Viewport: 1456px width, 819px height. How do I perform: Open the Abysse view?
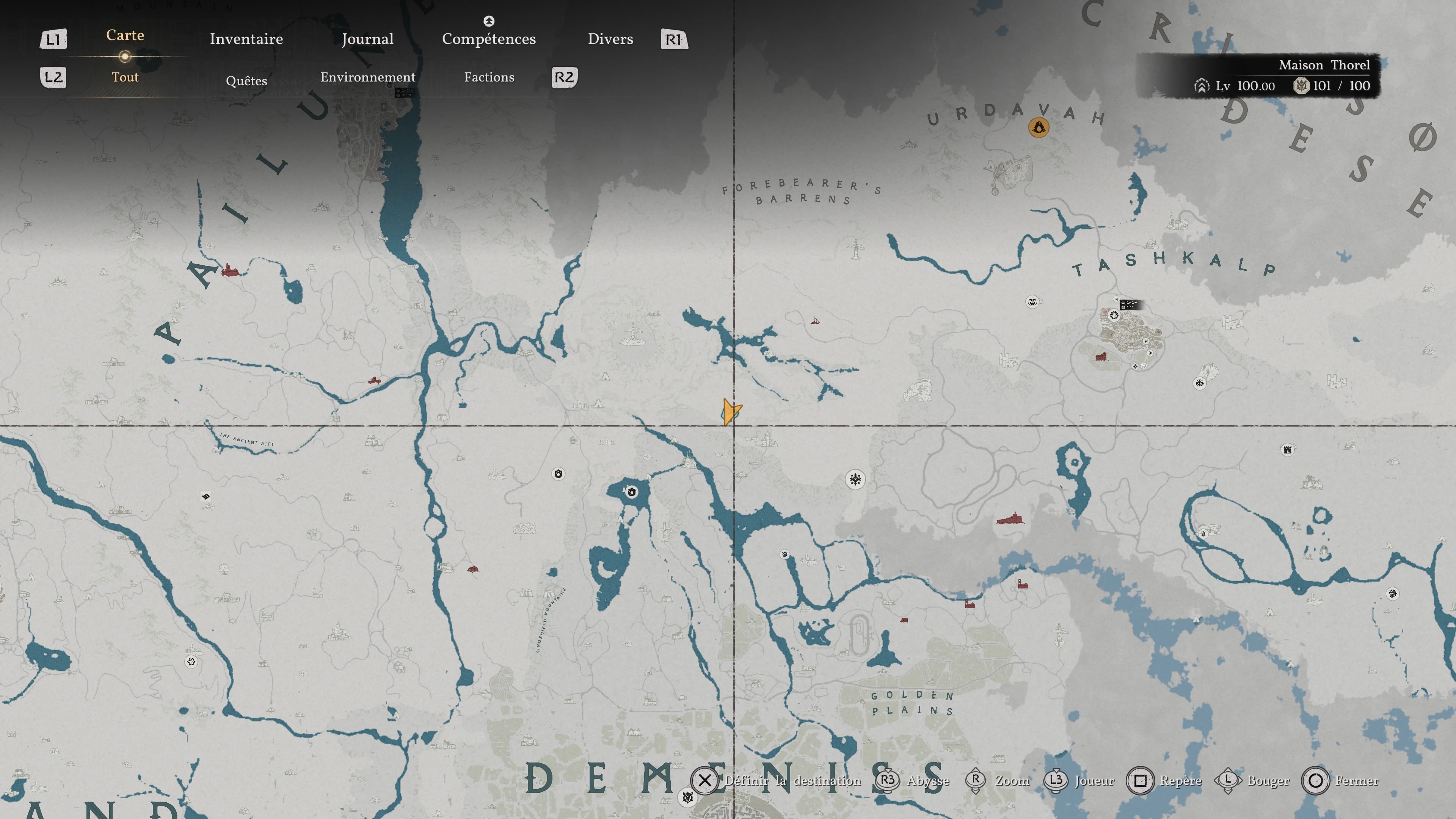pyautogui.click(x=913, y=781)
